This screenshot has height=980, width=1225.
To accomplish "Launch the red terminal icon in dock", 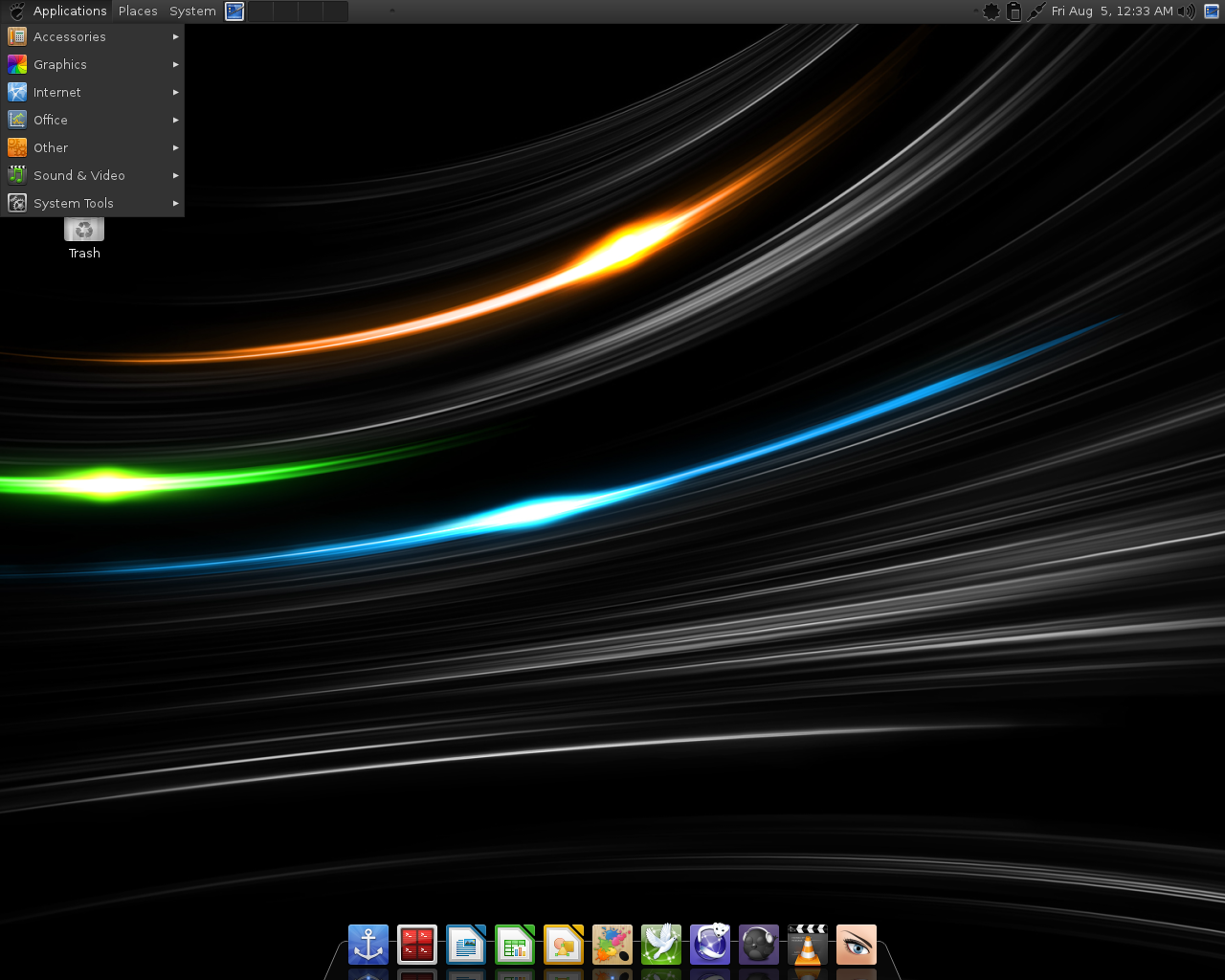I will click(x=417, y=945).
